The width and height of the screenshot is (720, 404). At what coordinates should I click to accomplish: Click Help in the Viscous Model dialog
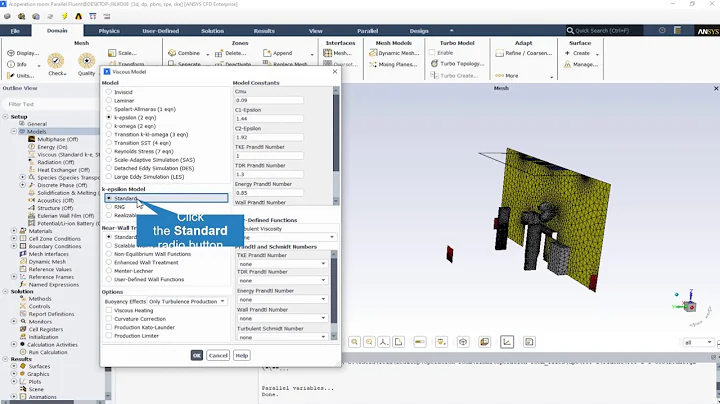point(242,355)
